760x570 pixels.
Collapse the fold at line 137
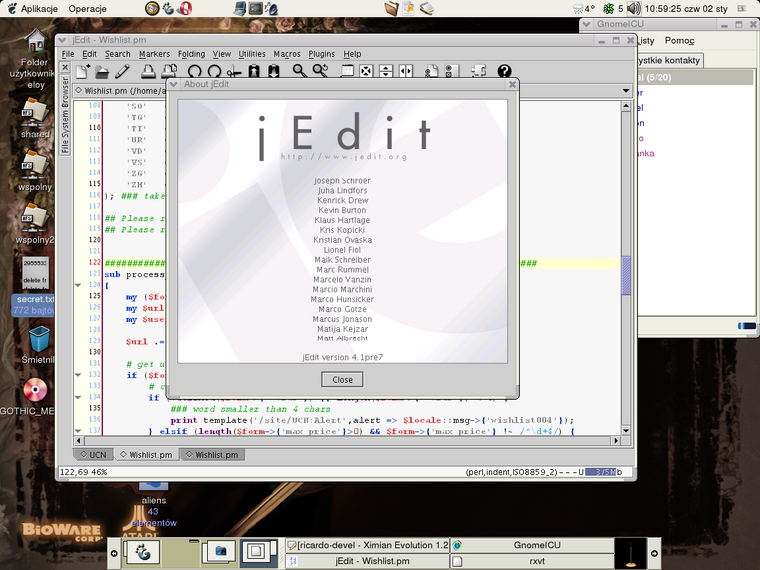[x=78, y=430]
